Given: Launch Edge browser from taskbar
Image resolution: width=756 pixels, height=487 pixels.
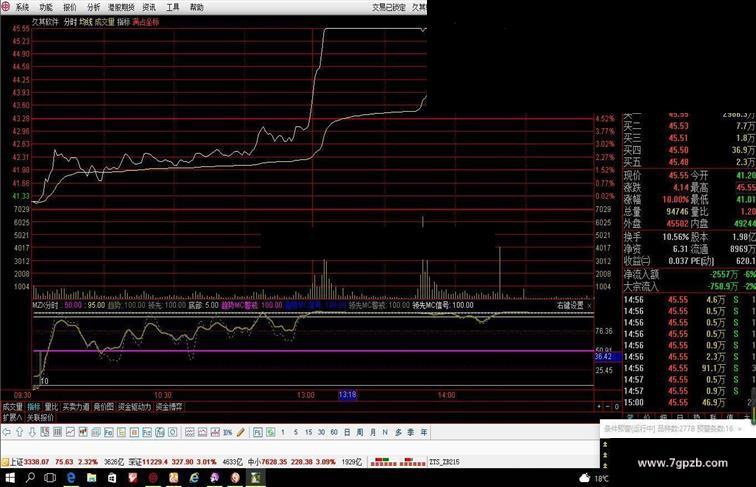Looking at the screenshot, I should (71, 478).
